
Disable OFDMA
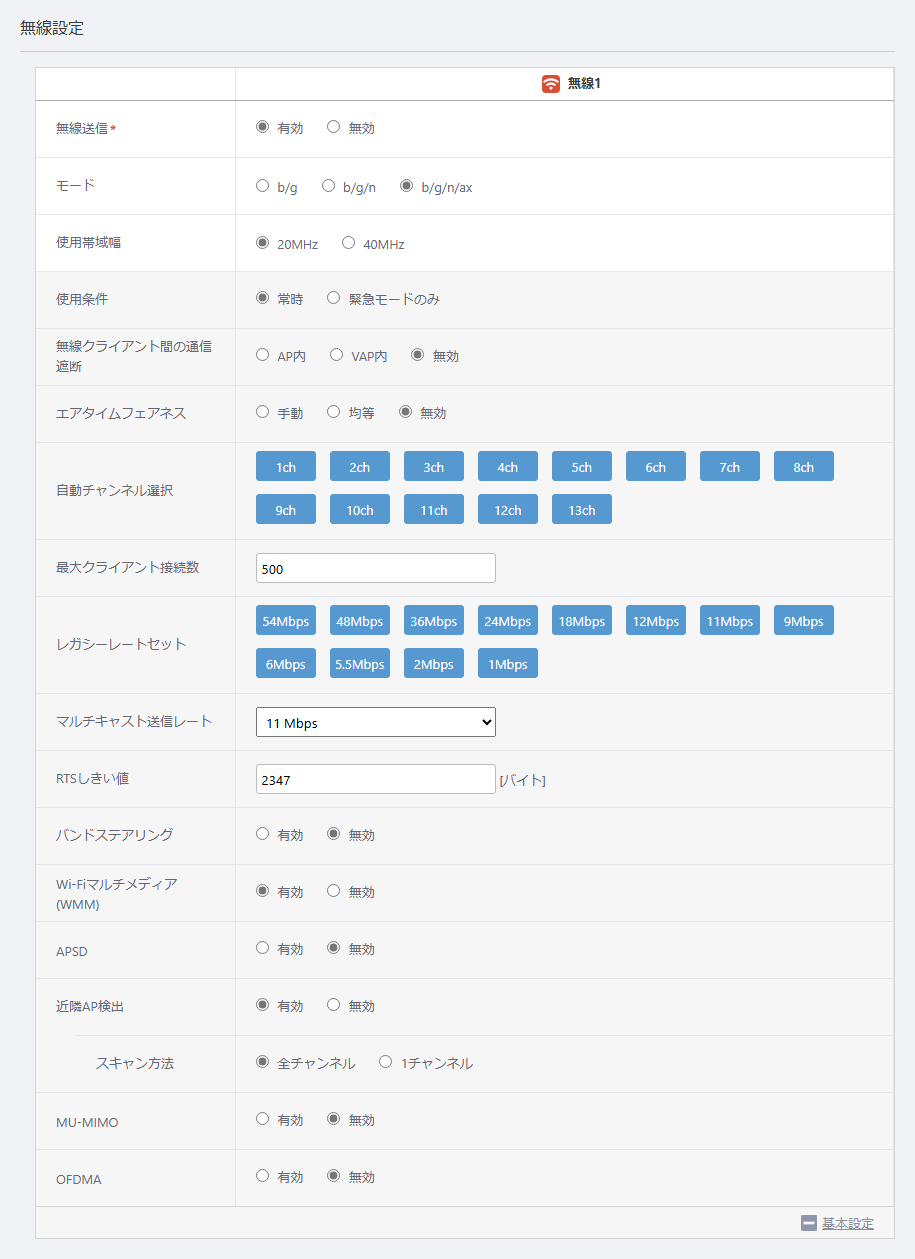(334, 1176)
